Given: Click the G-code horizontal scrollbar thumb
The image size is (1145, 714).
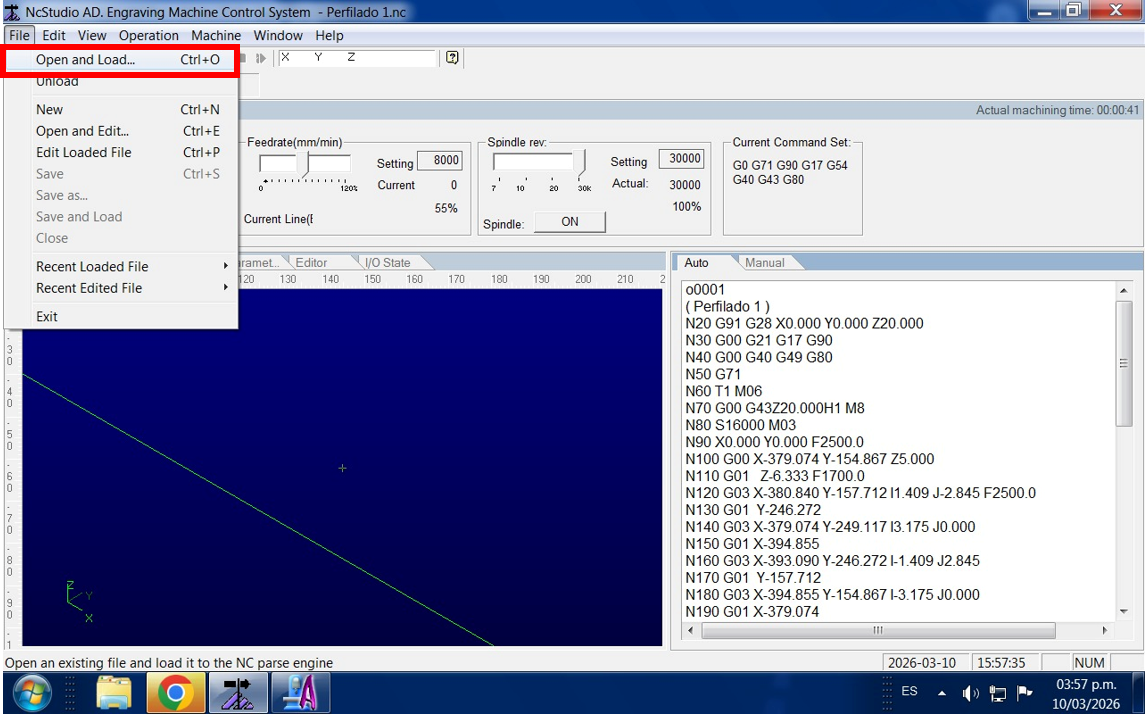Looking at the screenshot, I should tap(878, 630).
